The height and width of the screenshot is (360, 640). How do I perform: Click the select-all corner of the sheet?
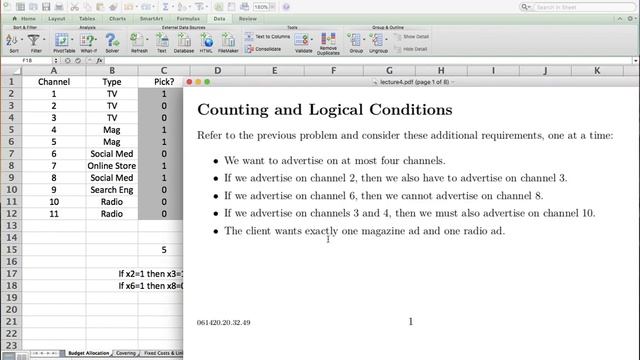point(11,71)
